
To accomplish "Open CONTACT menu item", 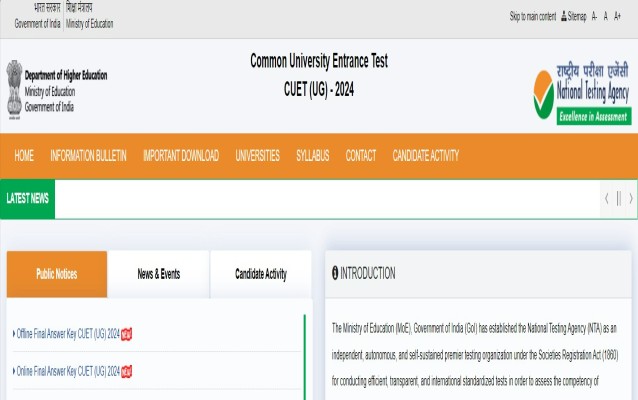I will click(x=361, y=155).
